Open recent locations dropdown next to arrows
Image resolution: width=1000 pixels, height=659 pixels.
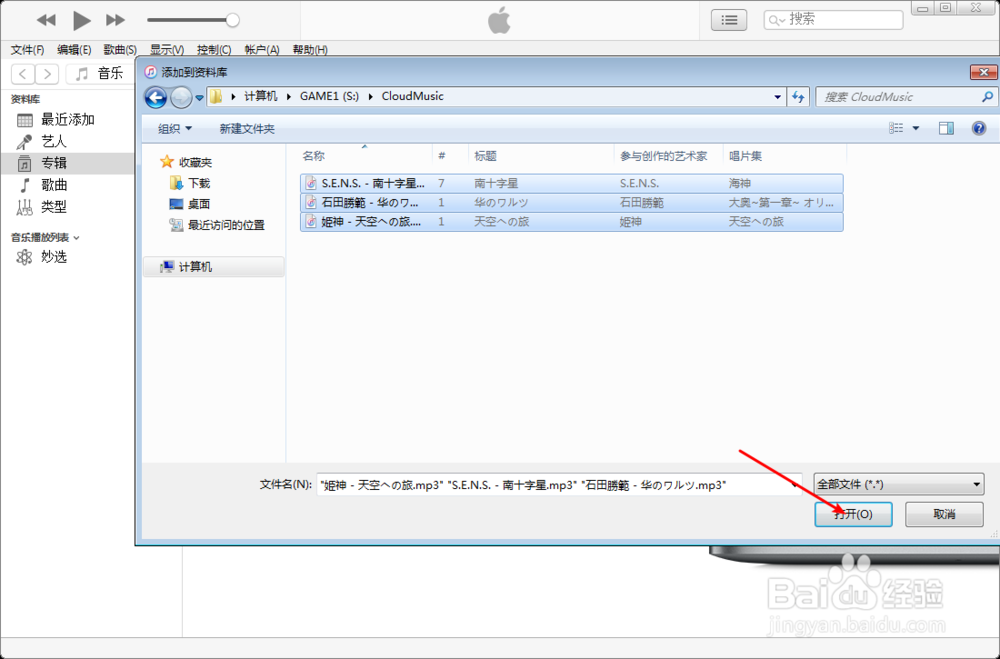[199, 98]
